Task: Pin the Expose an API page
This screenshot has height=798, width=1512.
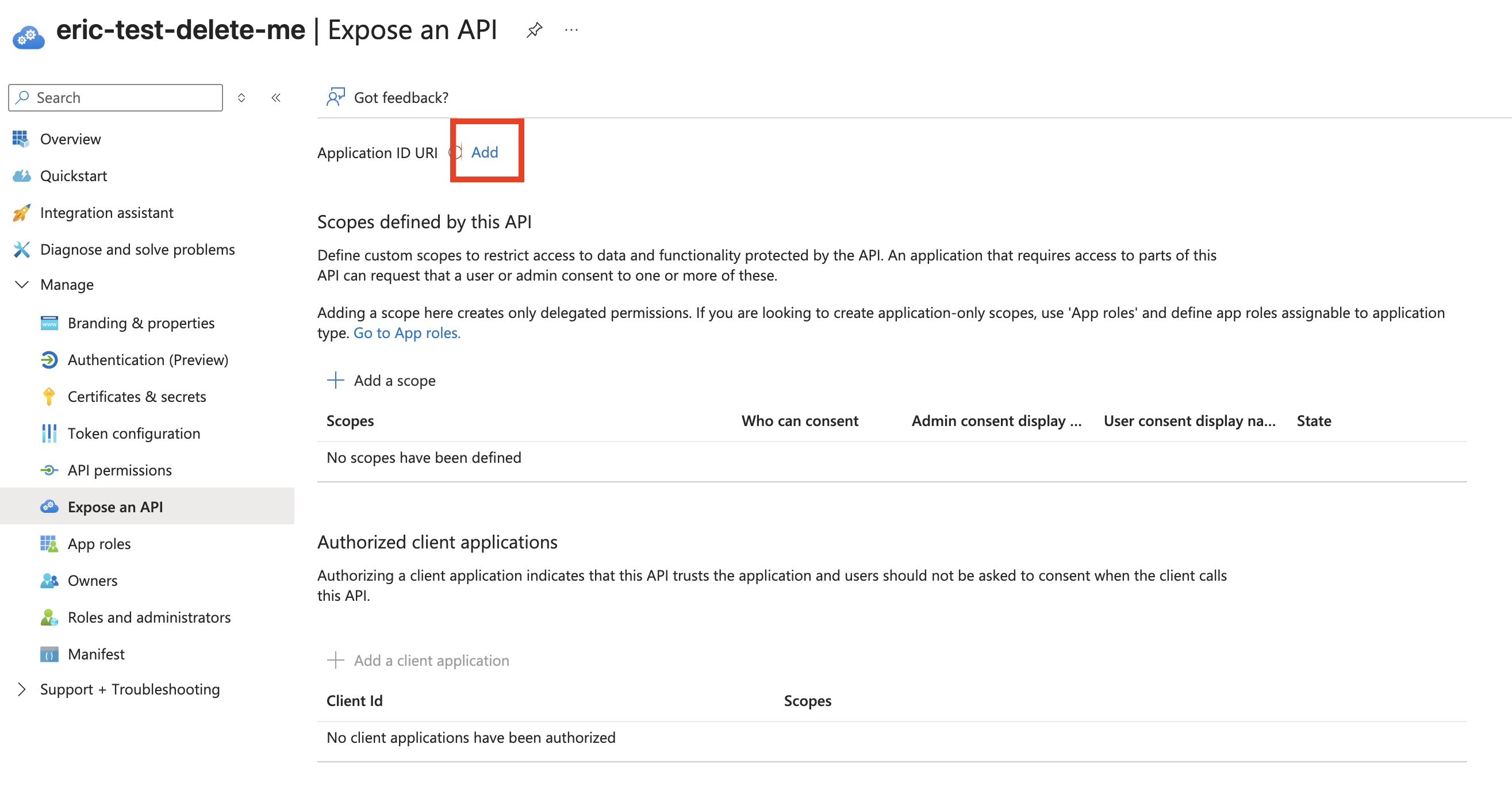Action: point(534,29)
